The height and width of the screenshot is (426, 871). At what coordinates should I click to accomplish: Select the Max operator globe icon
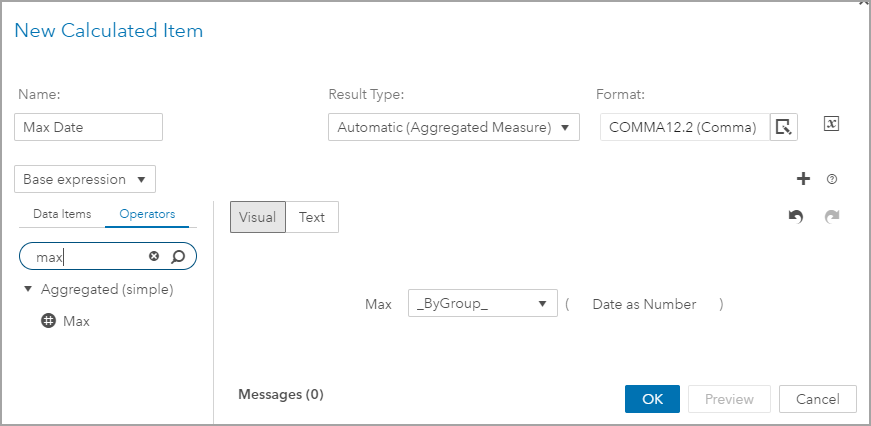48,321
